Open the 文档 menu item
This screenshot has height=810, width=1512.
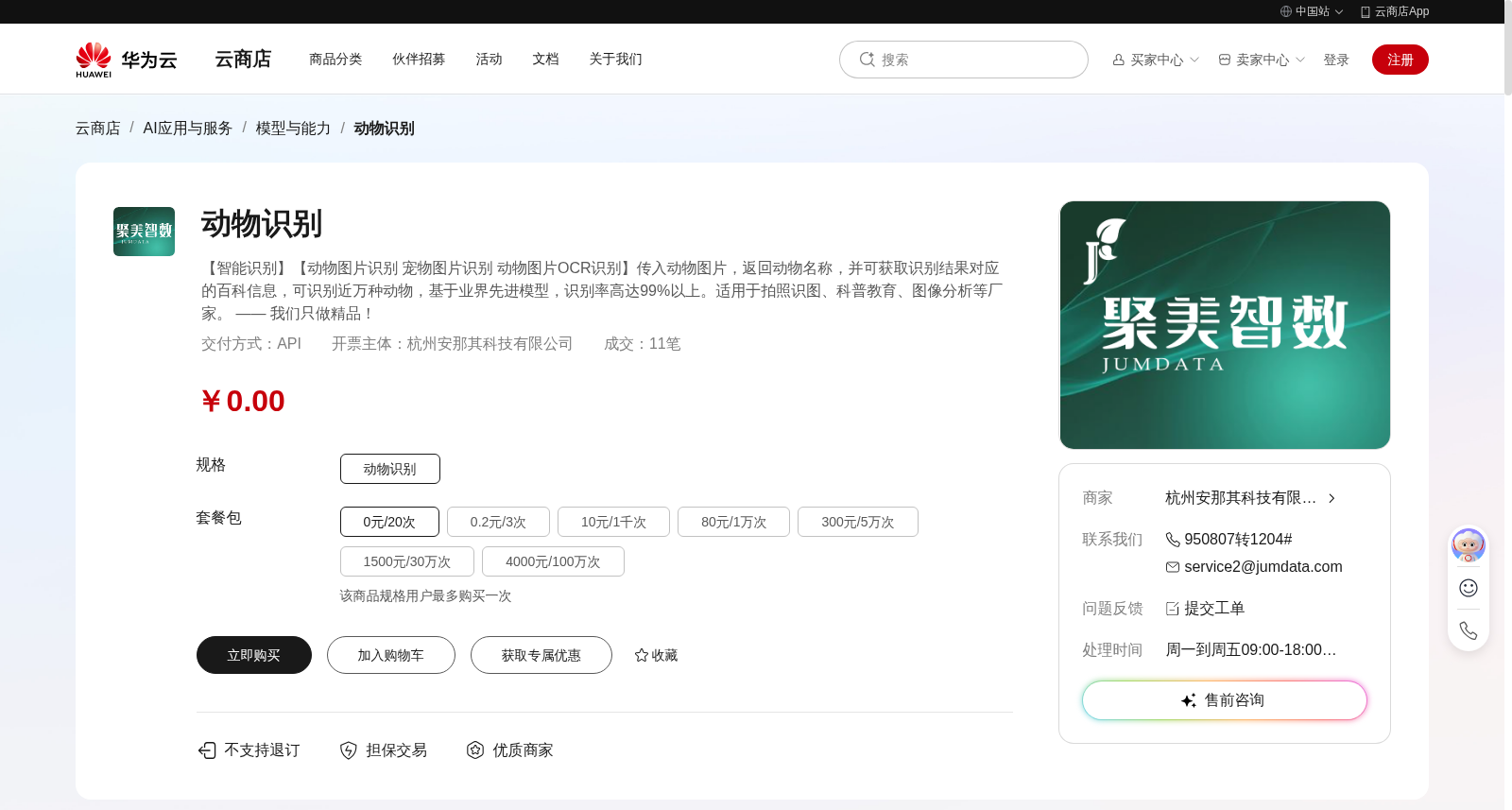click(545, 59)
